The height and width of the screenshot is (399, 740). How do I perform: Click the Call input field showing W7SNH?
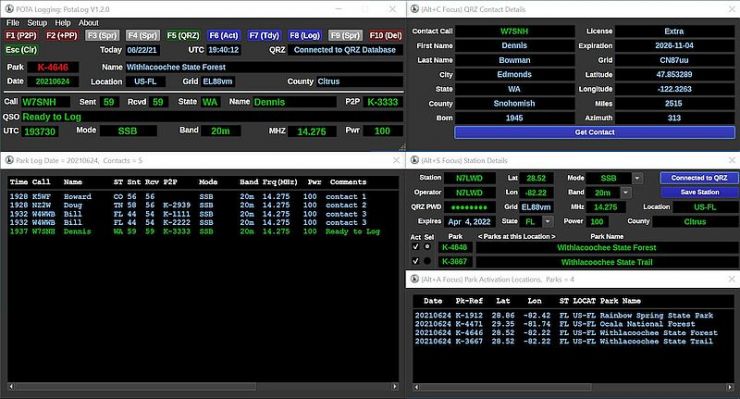coord(45,102)
